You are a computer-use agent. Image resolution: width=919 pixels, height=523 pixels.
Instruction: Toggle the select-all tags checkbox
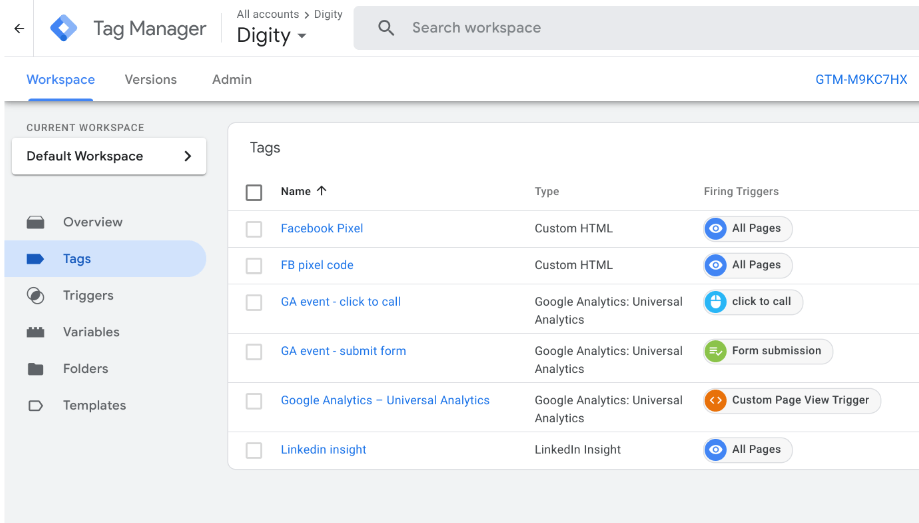point(254,192)
